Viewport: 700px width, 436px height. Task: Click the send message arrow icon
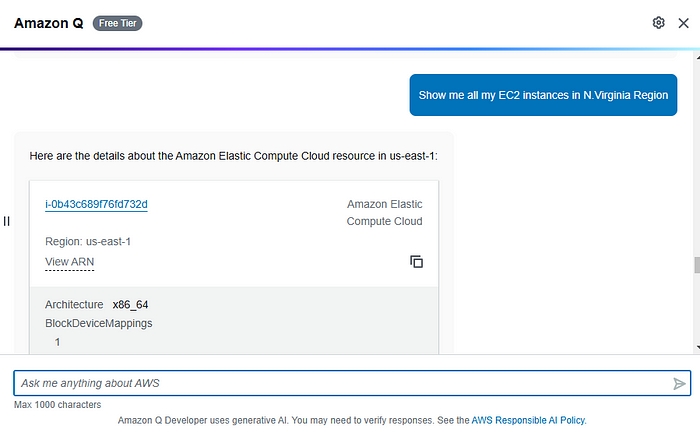point(679,384)
